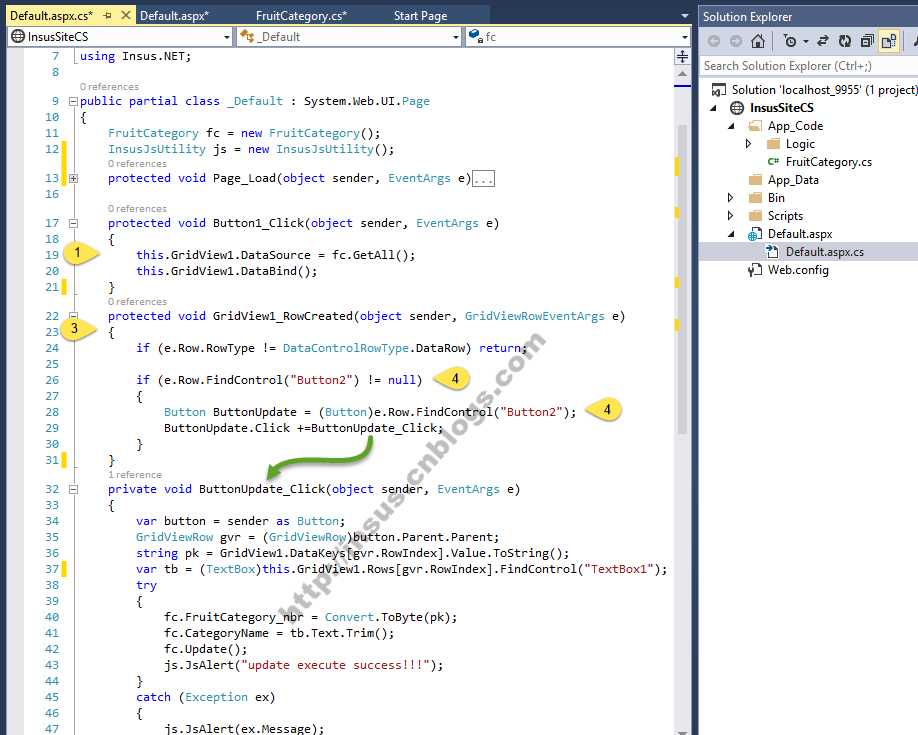Collapse the _Default class outlining box
The height and width of the screenshot is (735, 918).
(73, 101)
